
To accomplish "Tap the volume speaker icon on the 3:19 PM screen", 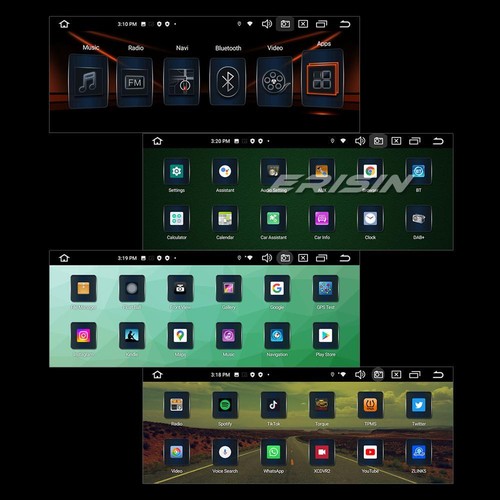I will click(267, 258).
